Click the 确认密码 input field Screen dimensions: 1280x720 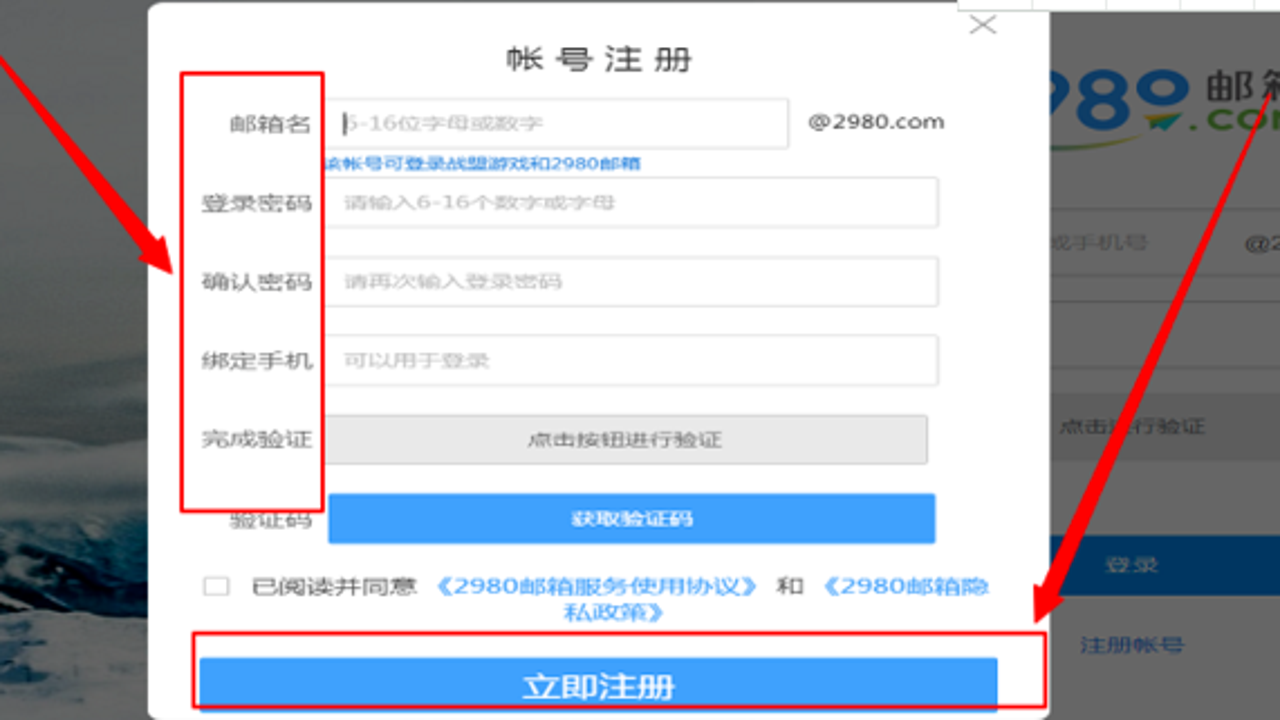[x=633, y=281]
